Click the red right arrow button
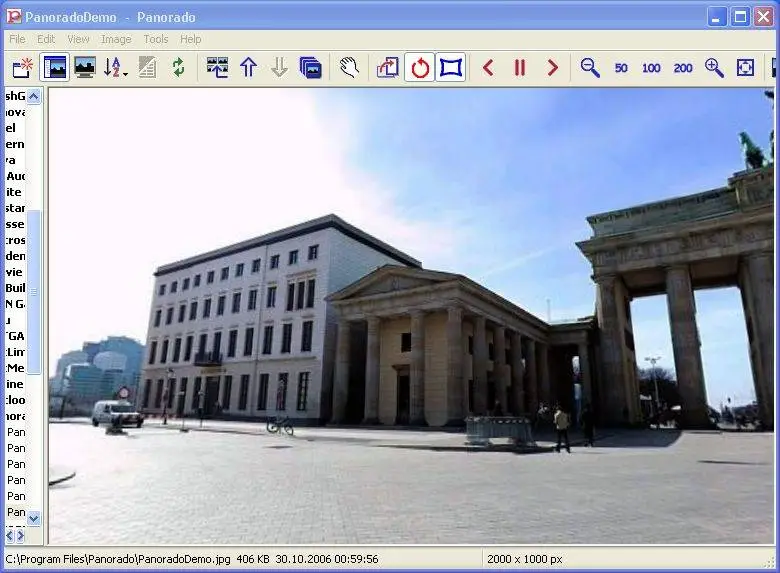 click(552, 68)
